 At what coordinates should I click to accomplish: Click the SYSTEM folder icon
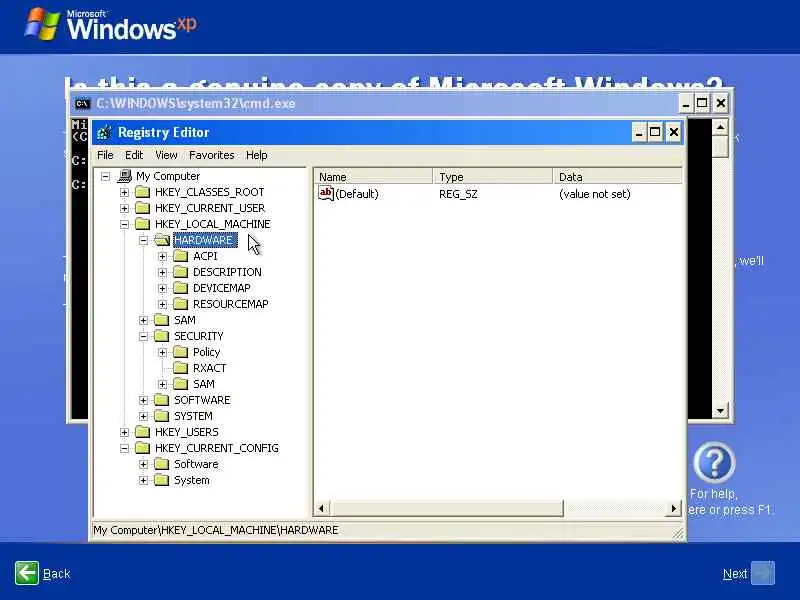tap(162, 416)
